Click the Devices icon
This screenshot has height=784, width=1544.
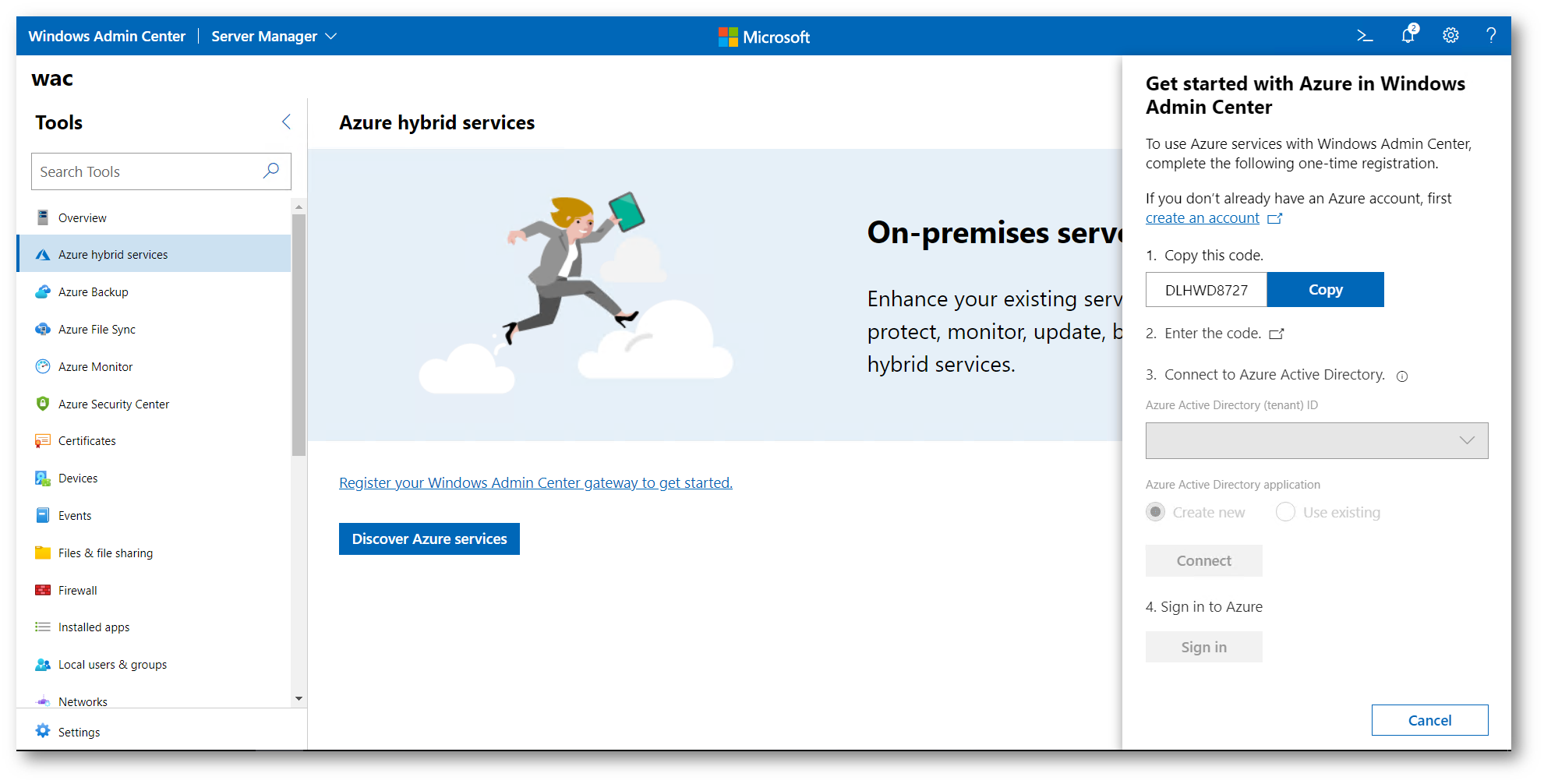click(x=43, y=479)
